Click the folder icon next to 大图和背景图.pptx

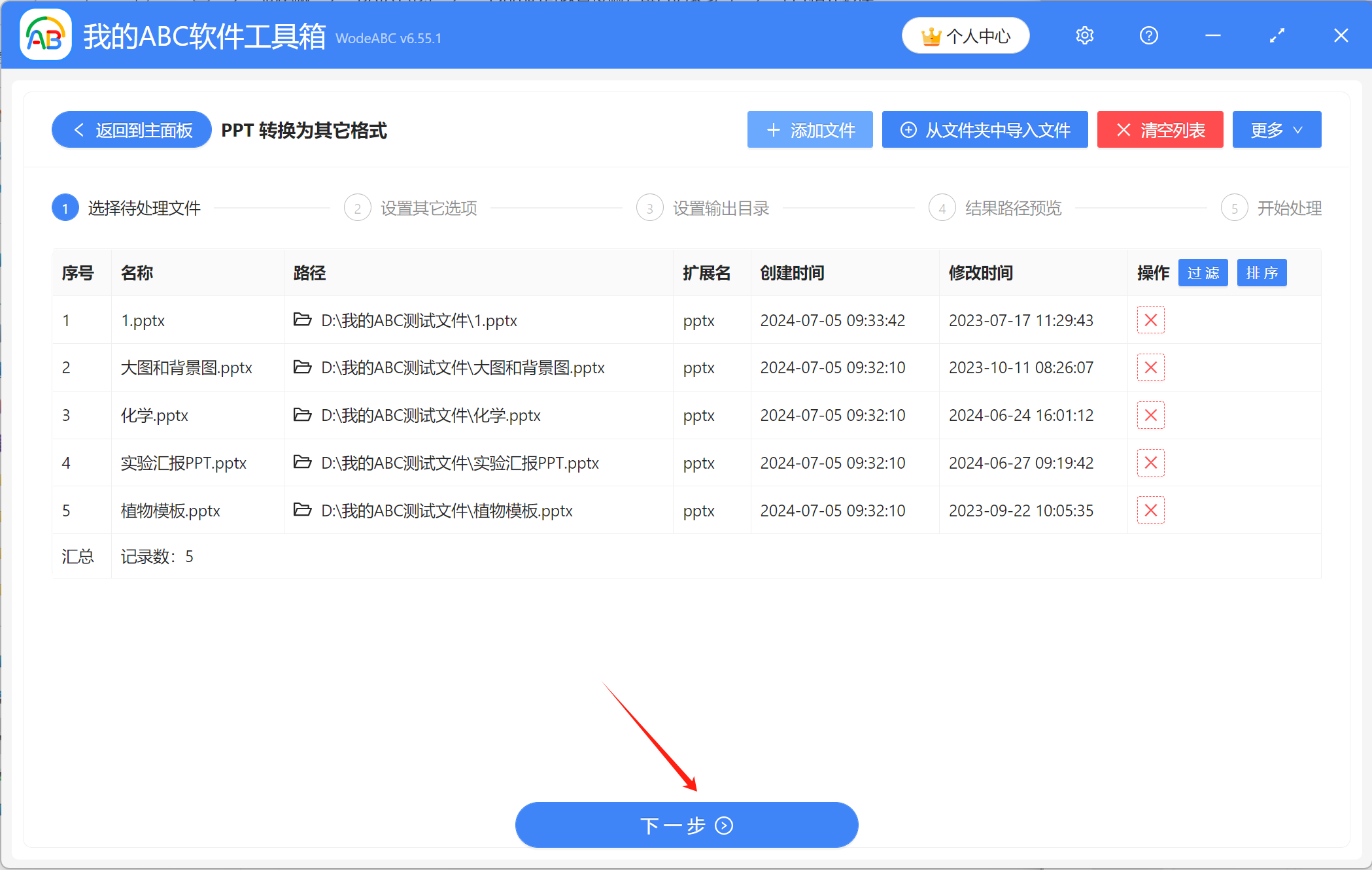coord(302,367)
